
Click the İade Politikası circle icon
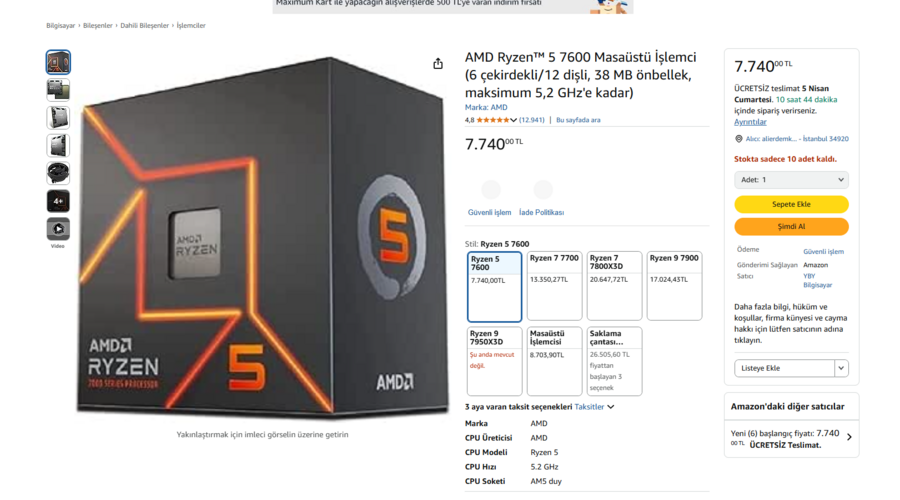tap(543, 189)
